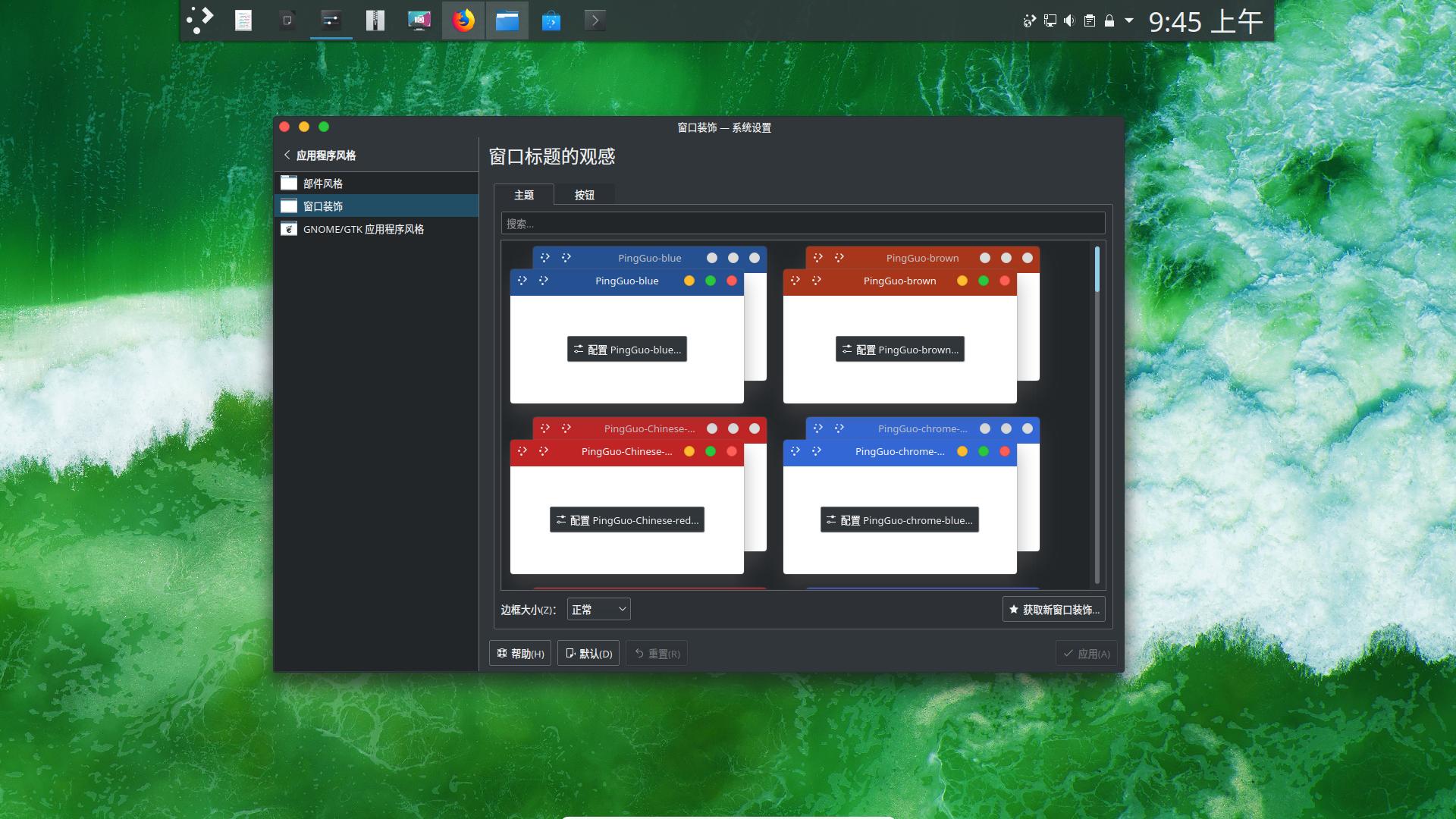Click yellow dot in PingGuo-Chinese preview

tap(689, 451)
